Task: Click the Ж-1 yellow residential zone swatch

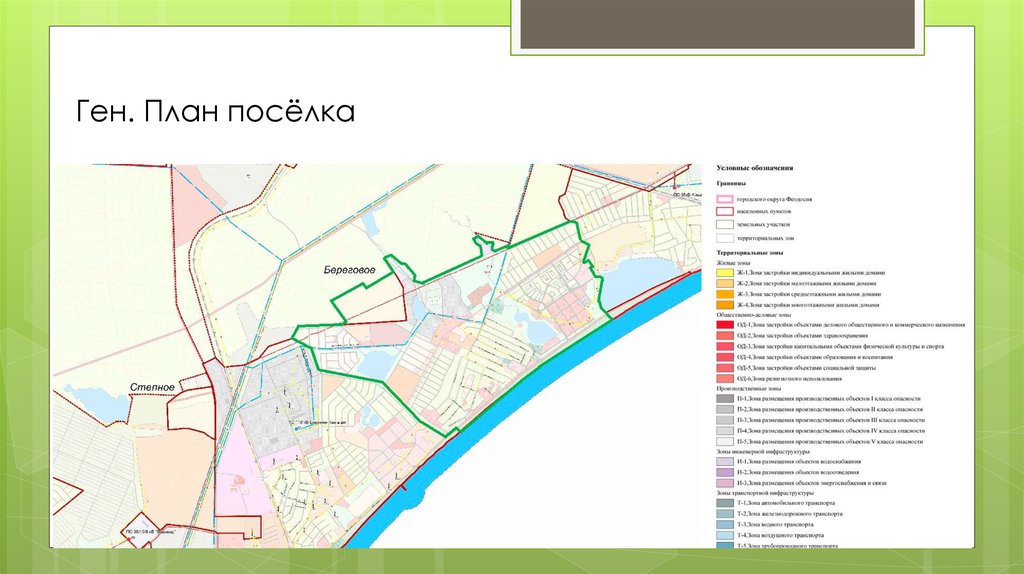Action: (725, 272)
